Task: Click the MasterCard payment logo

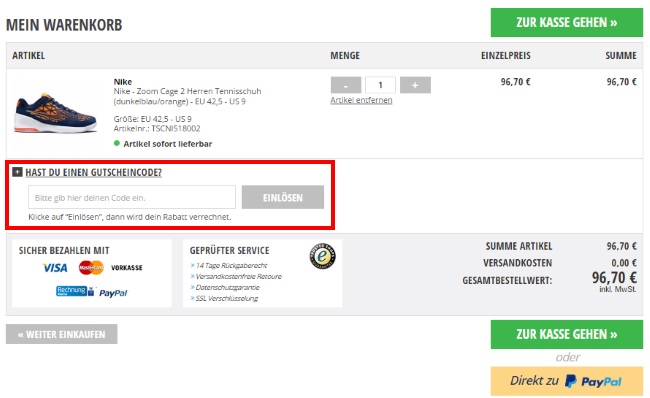Action: point(91,268)
